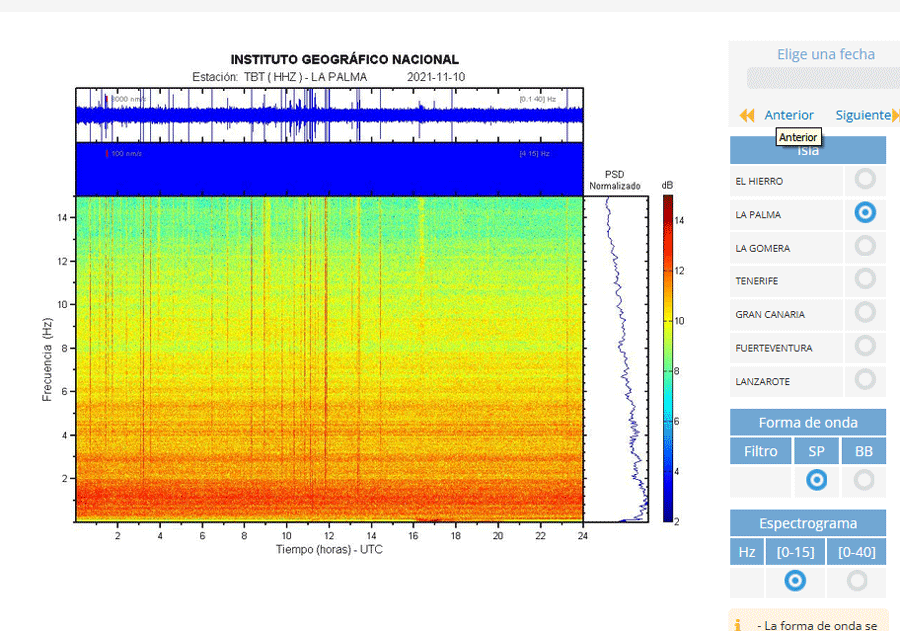The height and width of the screenshot is (631, 900).
Task: Pick LANZAROTE island radio button
Action: click(865, 379)
